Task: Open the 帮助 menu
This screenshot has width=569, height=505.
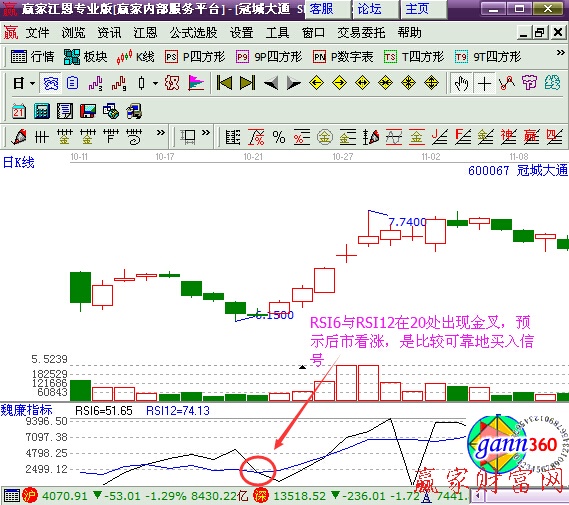Action: click(409, 33)
